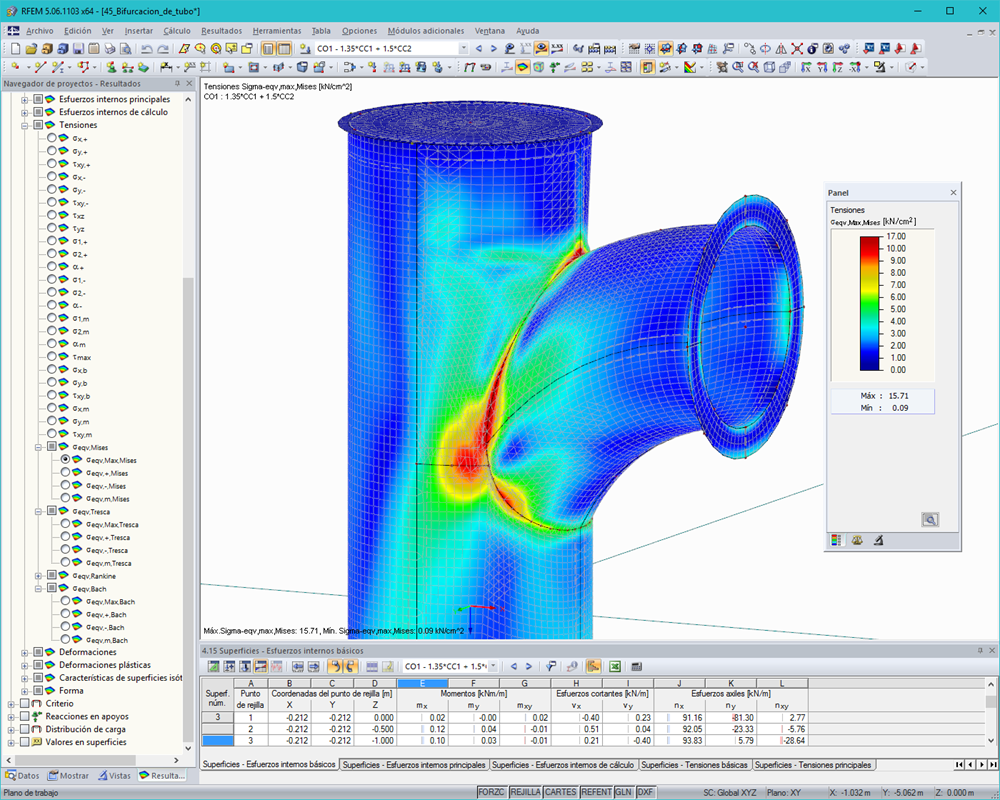Click the new line tool icon
Image resolution: width=1000 pixels, height=800 pixels.
click(40, 67)
